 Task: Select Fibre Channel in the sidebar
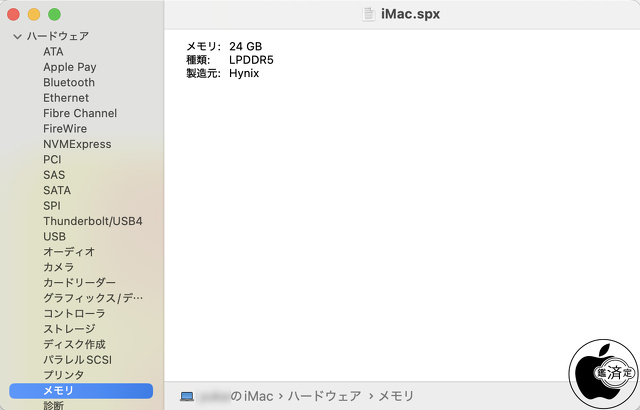(80, 114)
